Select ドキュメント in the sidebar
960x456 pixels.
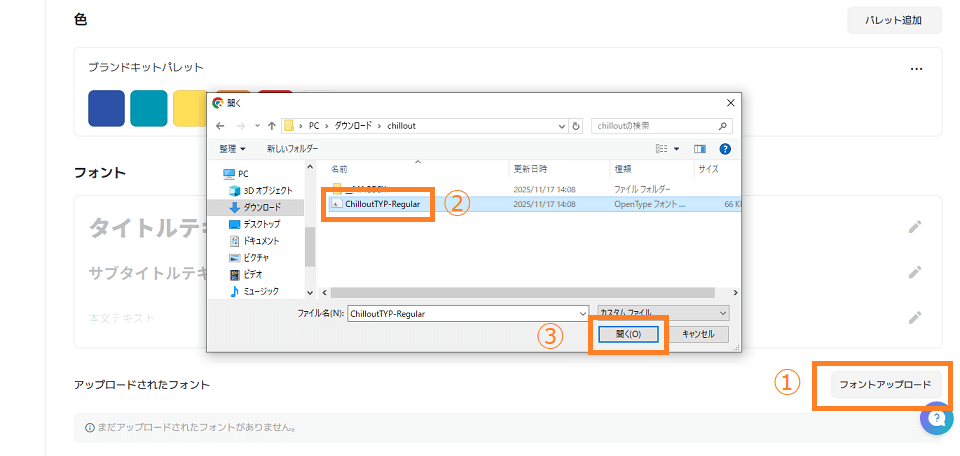click(254, 241)
